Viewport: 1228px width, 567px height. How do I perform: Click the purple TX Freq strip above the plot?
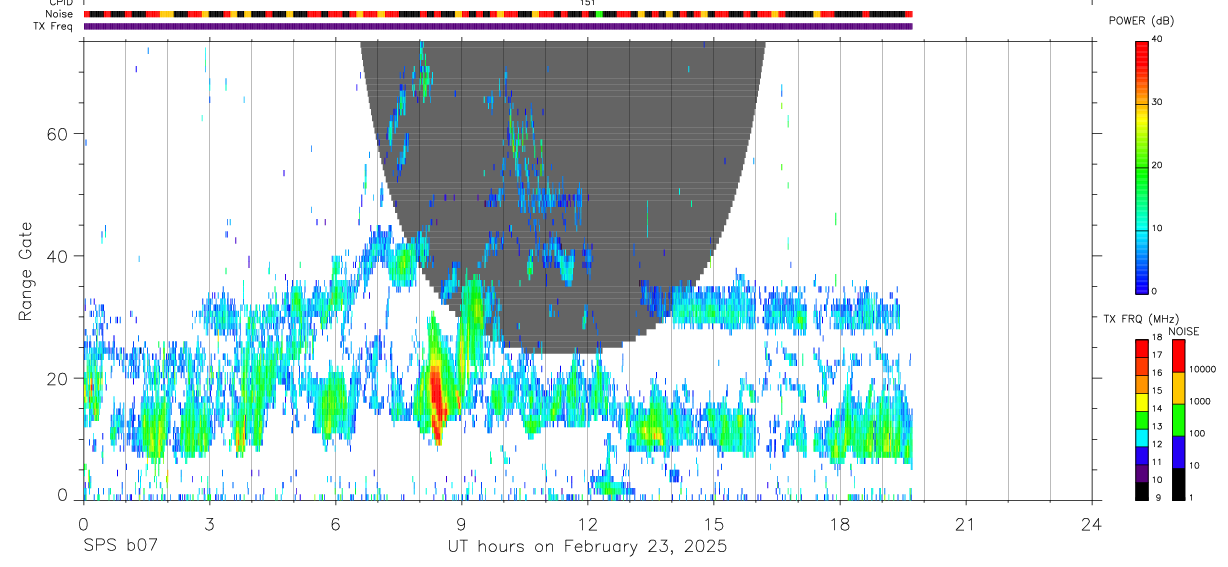click(x=498, y=26)
